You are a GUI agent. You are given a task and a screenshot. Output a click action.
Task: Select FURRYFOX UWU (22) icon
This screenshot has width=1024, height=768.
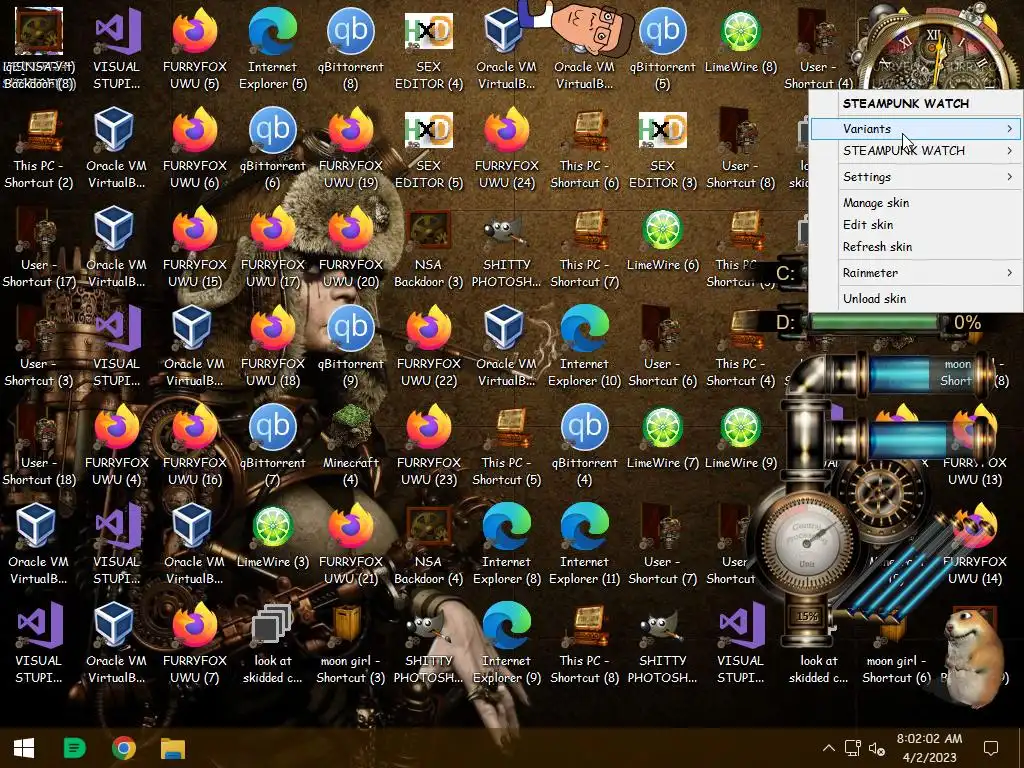[428, 347]
